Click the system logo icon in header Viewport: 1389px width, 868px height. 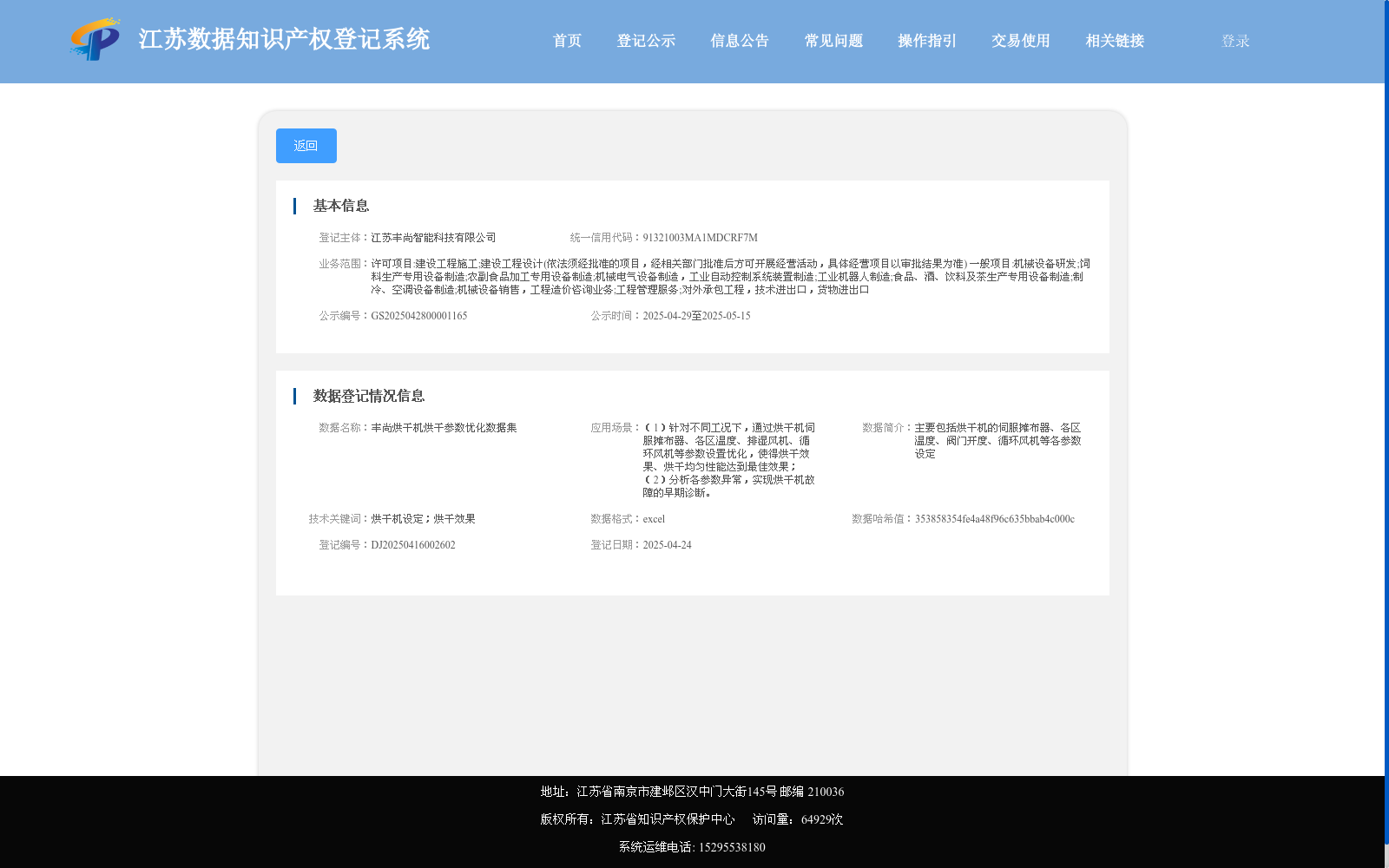coord(95,39)
